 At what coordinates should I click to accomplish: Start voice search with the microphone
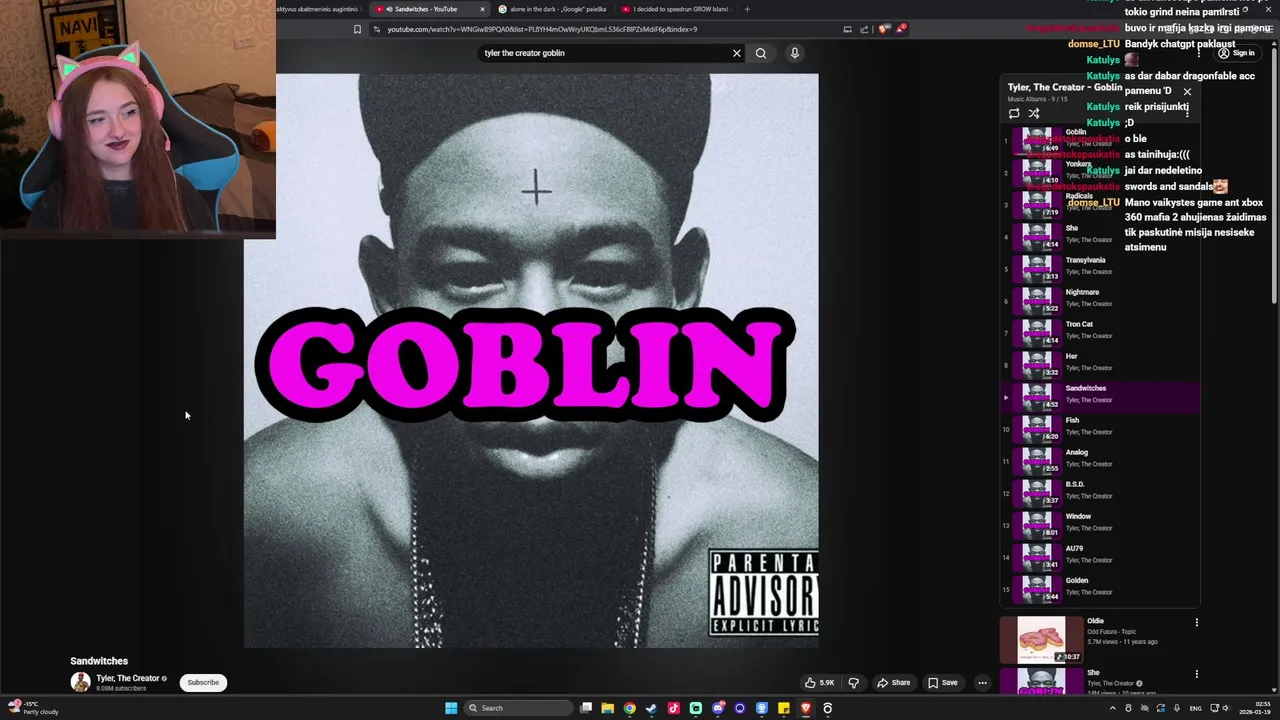(x=795, y=53)
